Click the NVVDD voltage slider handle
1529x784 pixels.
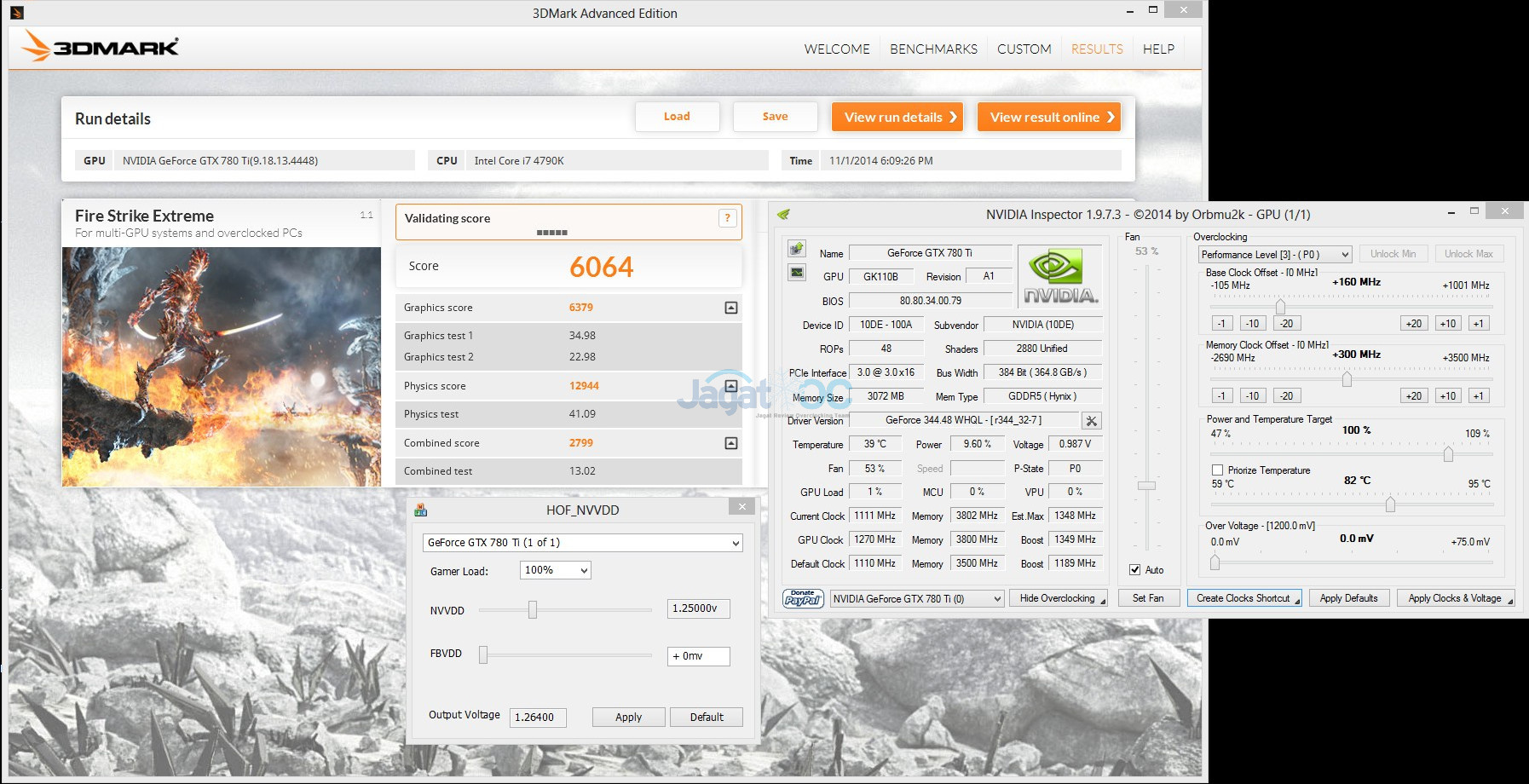533,609
